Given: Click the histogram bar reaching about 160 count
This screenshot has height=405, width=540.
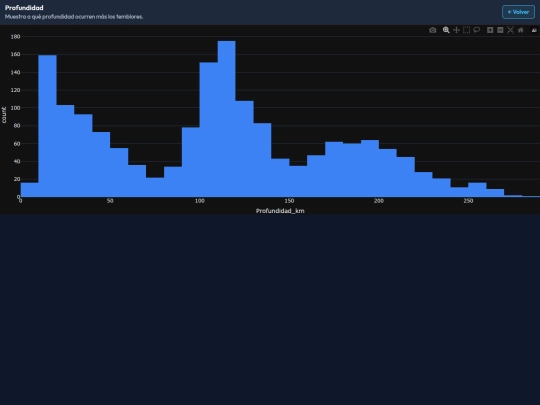Looking at the screenshot, I should pos(48,126).
